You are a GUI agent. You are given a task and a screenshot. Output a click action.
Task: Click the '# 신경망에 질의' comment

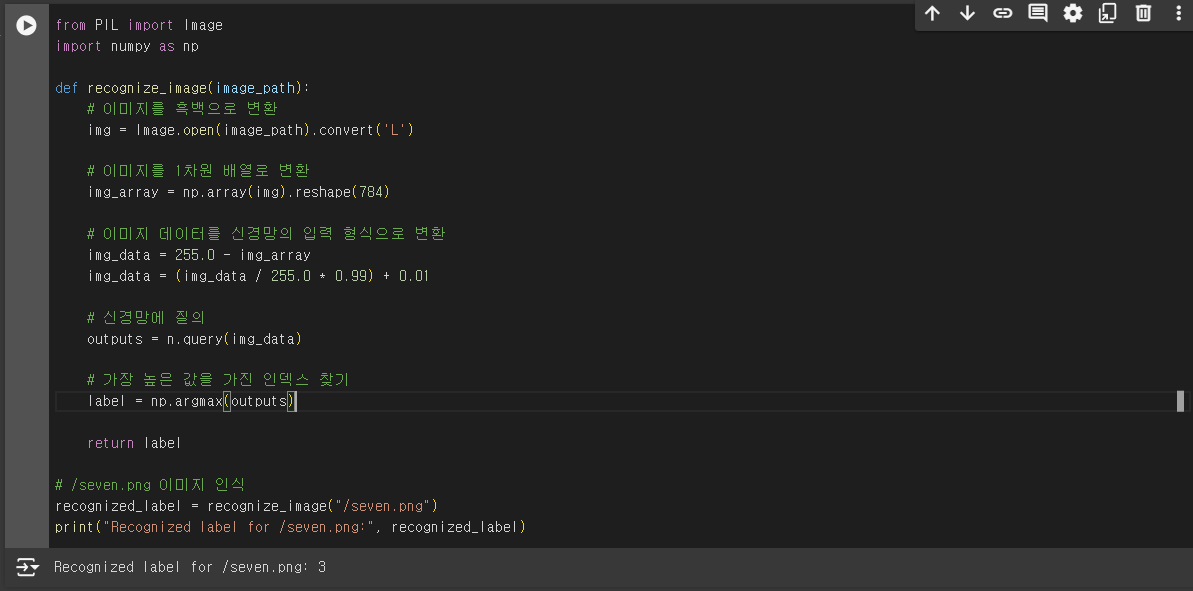[x=146, y=317]
